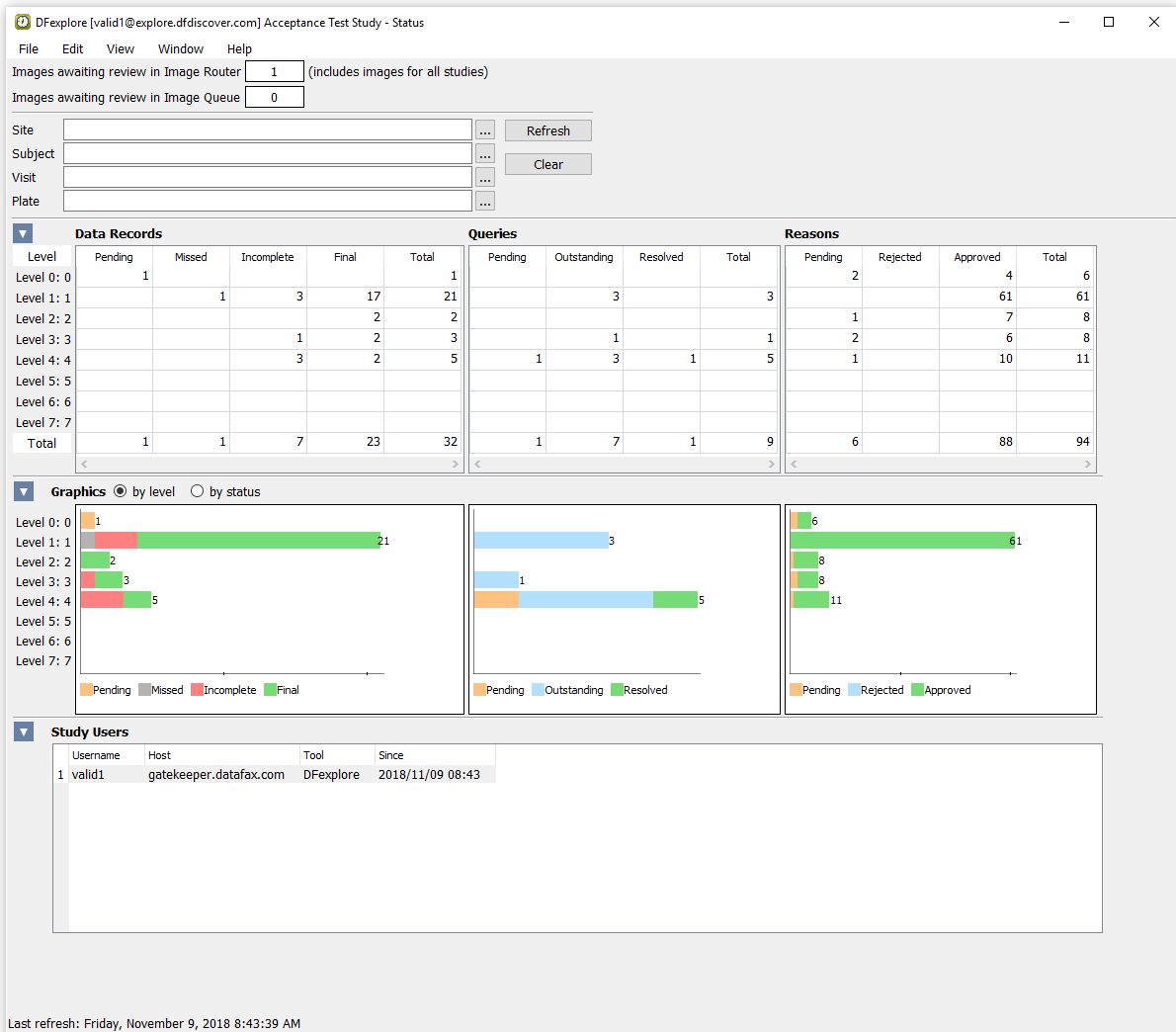Open the Subject browse ellipsis button
The height and width of the screenshot is (1032, 1176).
pos(484,154)
